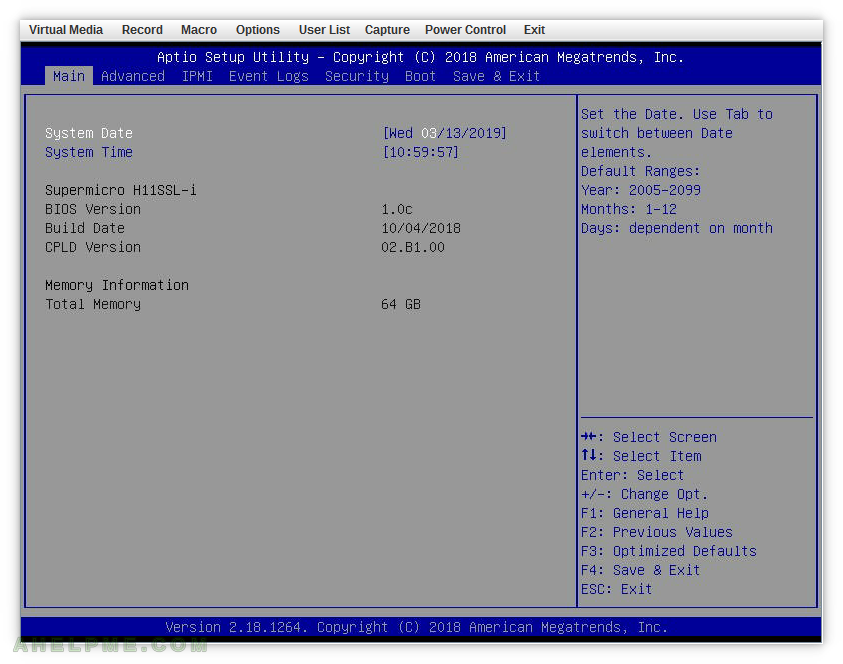Click the CPLD Version label
Image resolution: width=843 pixels, height=664 pixels.
[93, 247]
